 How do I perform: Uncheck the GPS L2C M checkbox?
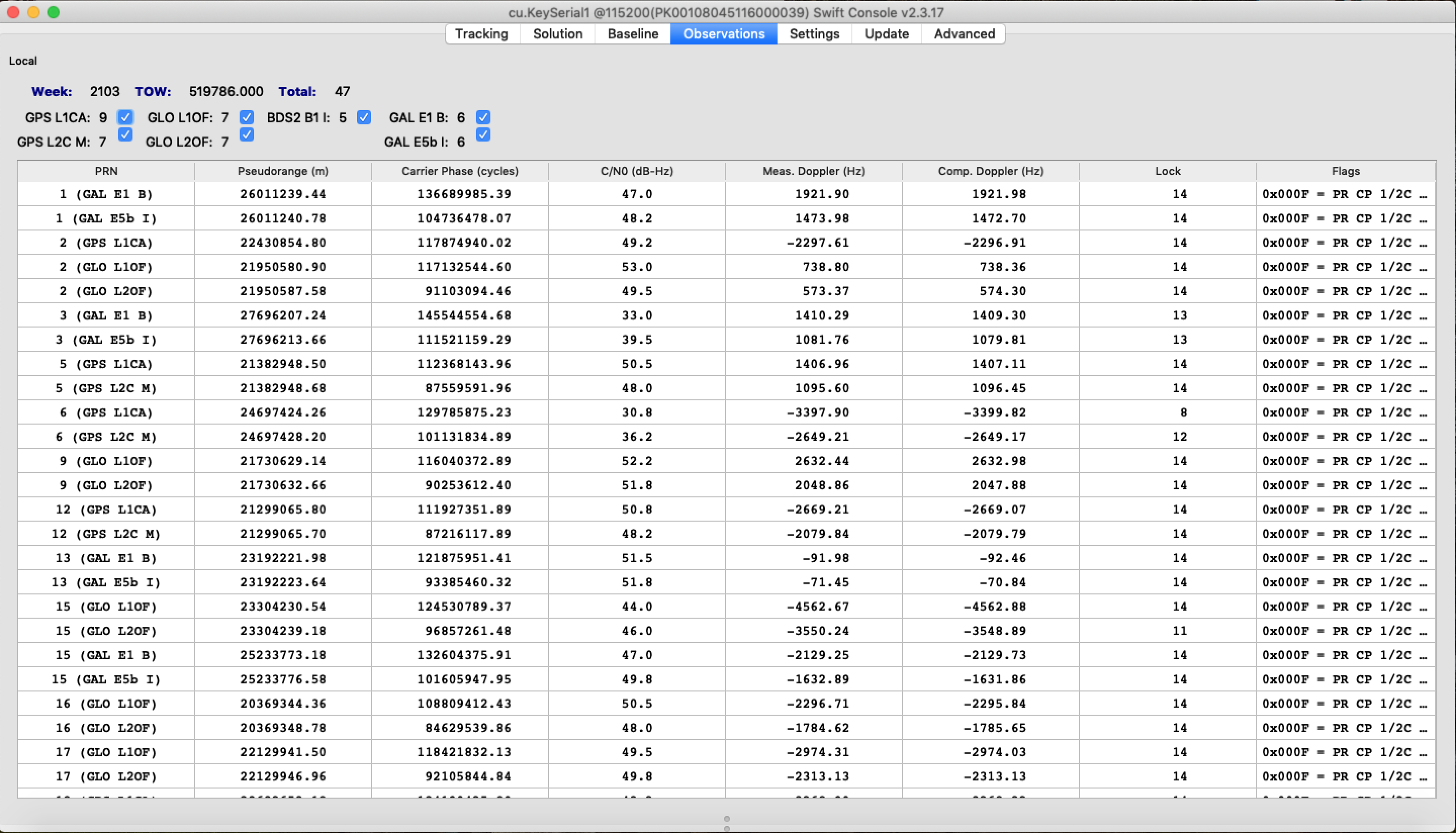[x=125, y=135]
